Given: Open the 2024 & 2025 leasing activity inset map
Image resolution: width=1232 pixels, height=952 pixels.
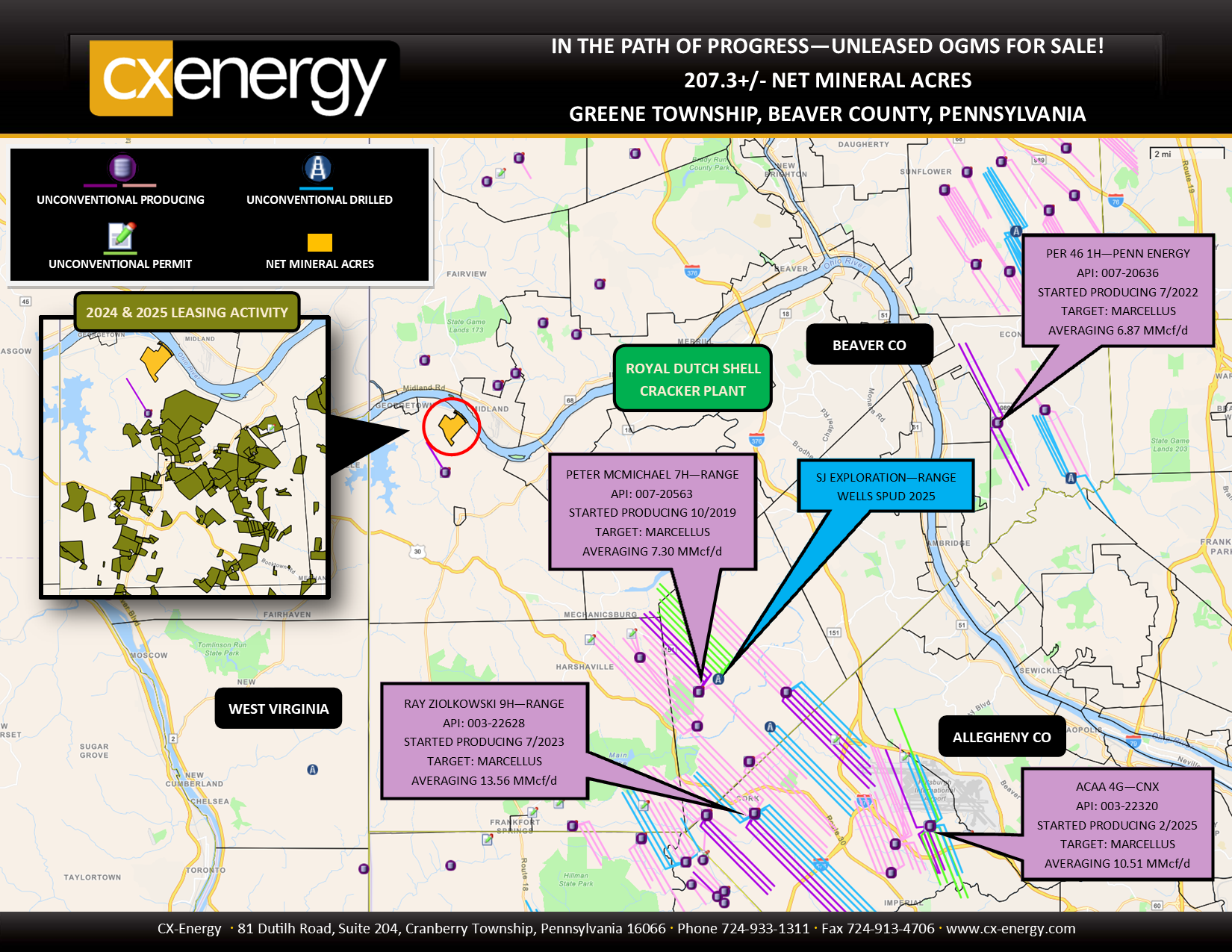Looking at the screenshot, I should pos(184,457).
